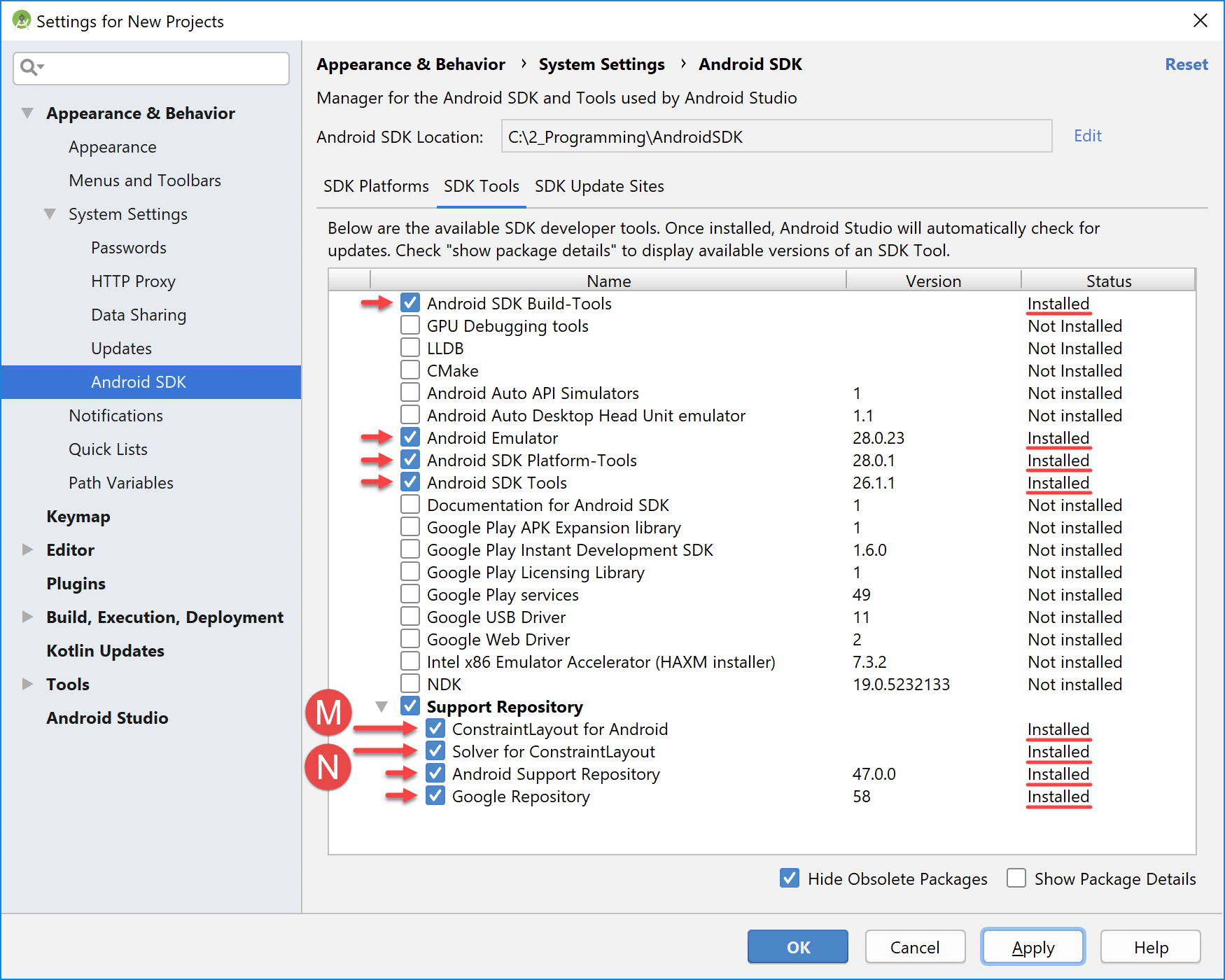
Task: Enable the LLDB checkbox
Action: (x=410, y=348)
